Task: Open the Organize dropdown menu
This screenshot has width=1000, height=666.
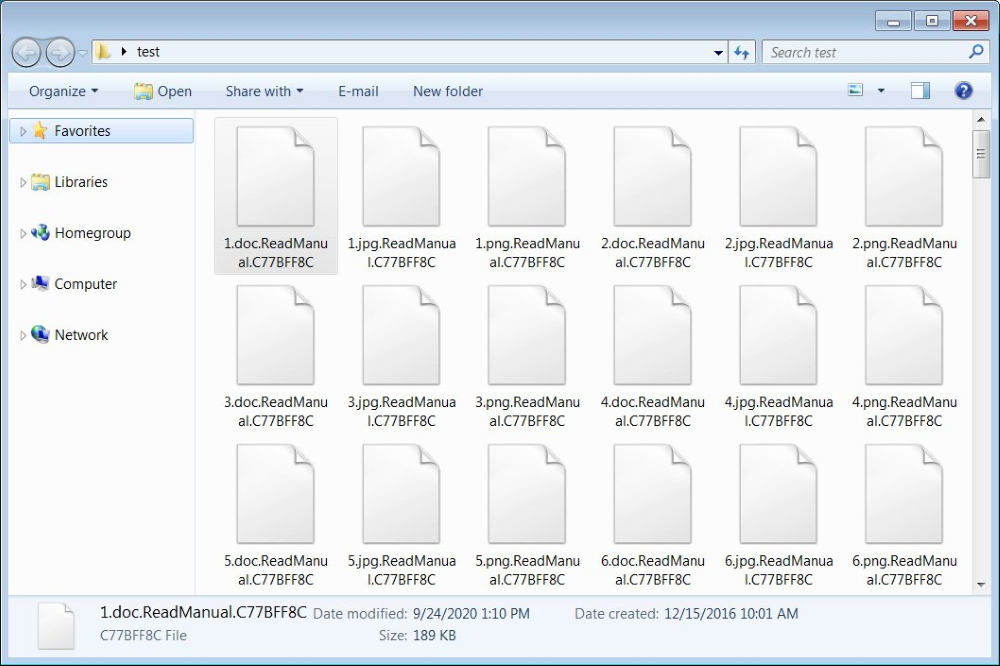Action: 64,91
